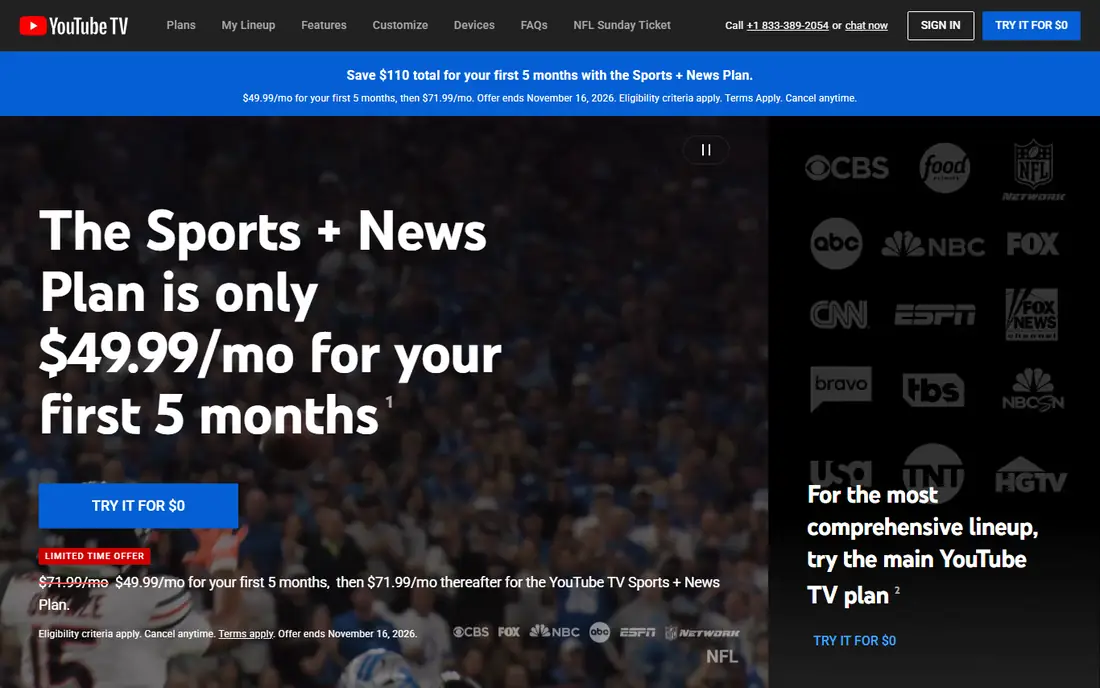Click the Fox News channel logo
The height and width of the screenshot is (688, 1100).
tap(1031, 314)
